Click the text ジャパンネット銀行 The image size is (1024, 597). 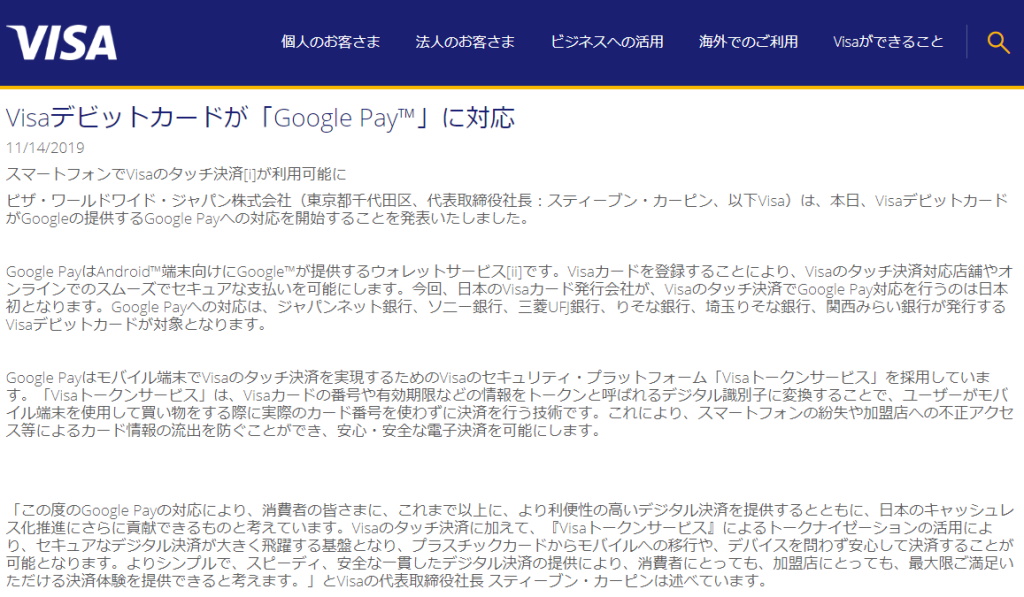(x=344, y=307)
